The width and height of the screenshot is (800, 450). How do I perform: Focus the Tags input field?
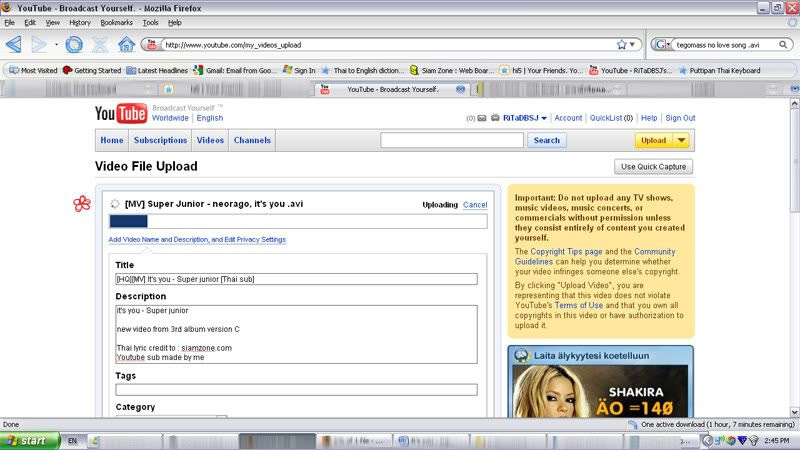click(x=296, y=390)
